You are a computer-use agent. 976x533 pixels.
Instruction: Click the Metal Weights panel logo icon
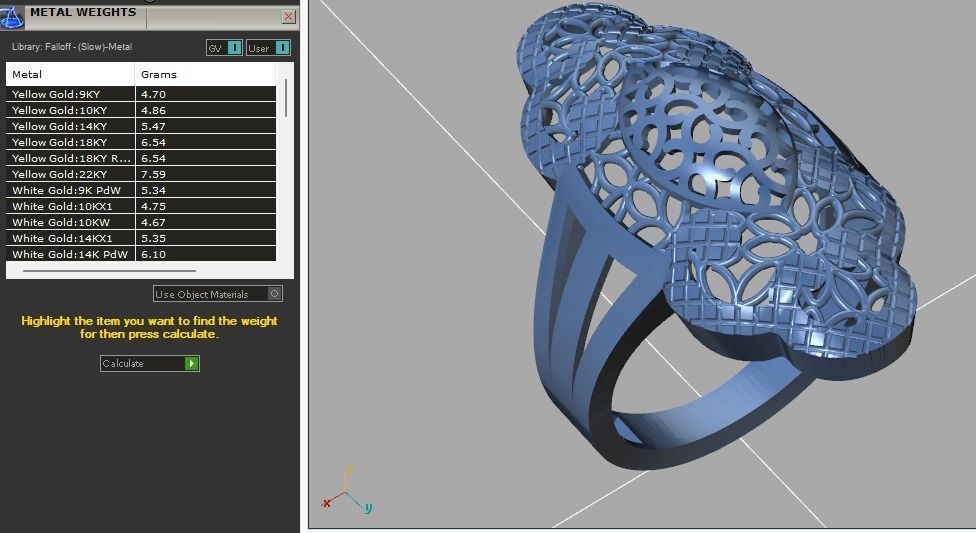coord(12,17)
